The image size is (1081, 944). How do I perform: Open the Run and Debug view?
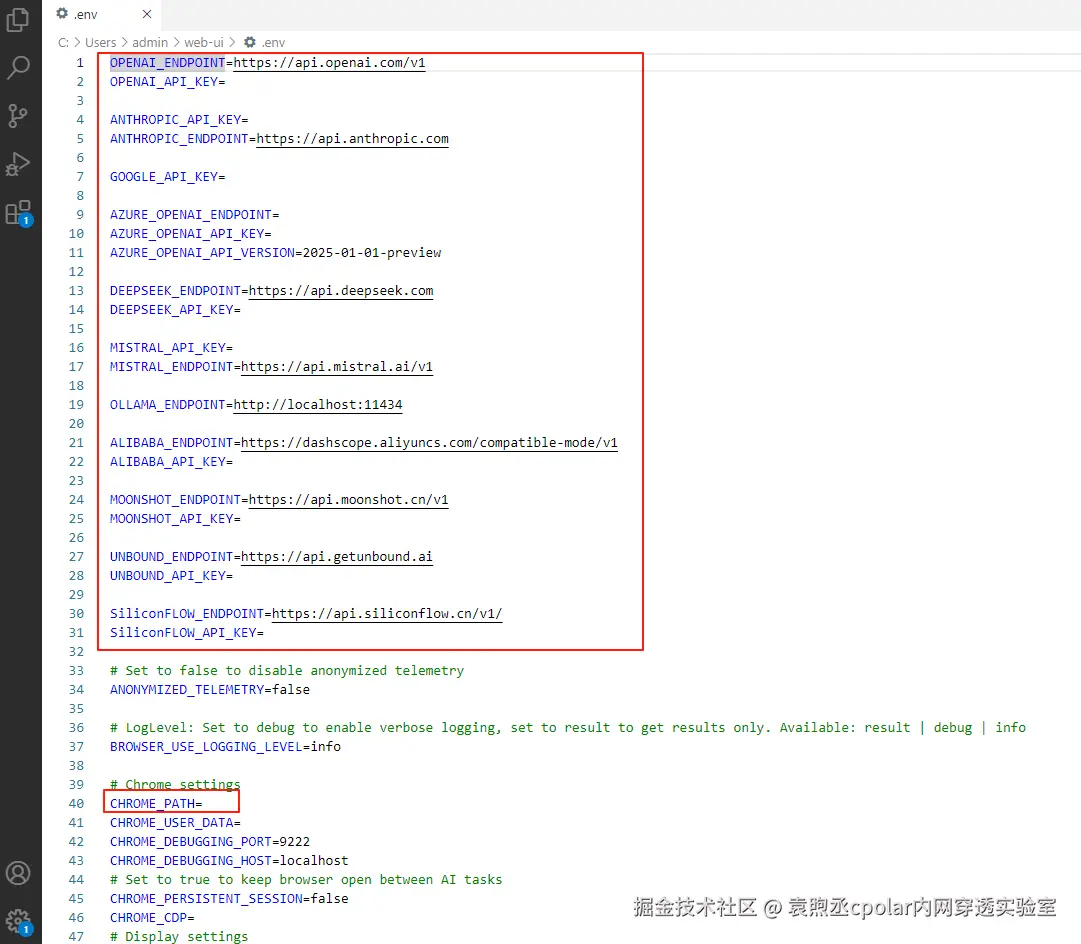pyautogui.click(x=18, y=164)
